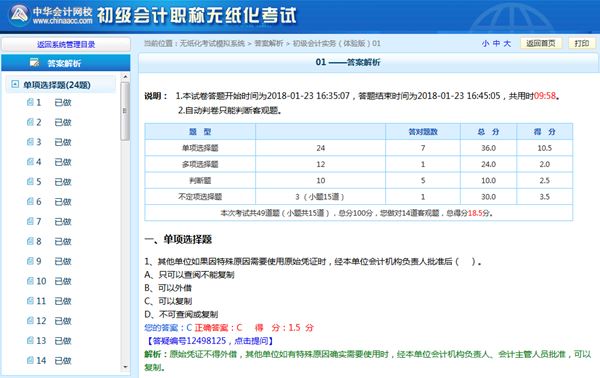Click the 打印 print button
This screenshot has width=600, height=378.
point(582,43)
